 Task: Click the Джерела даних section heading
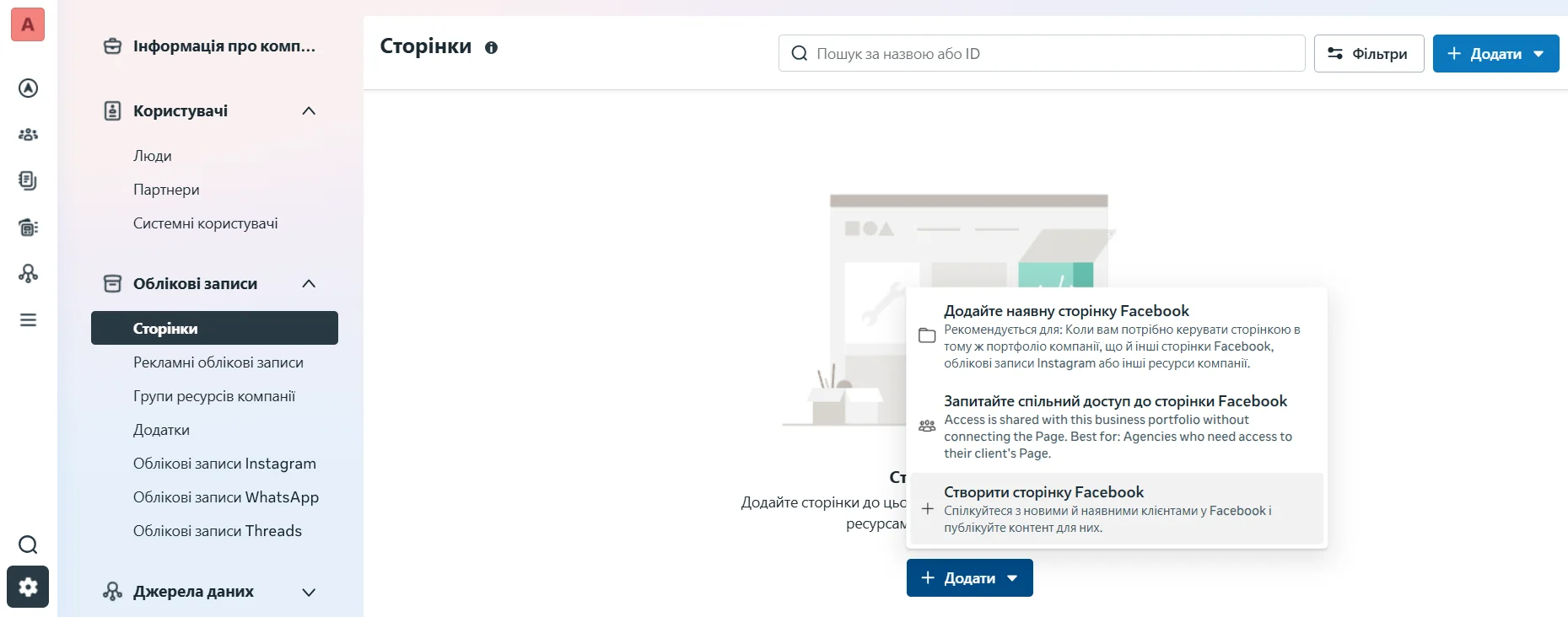pyautogui.click(x=193, y=592)
